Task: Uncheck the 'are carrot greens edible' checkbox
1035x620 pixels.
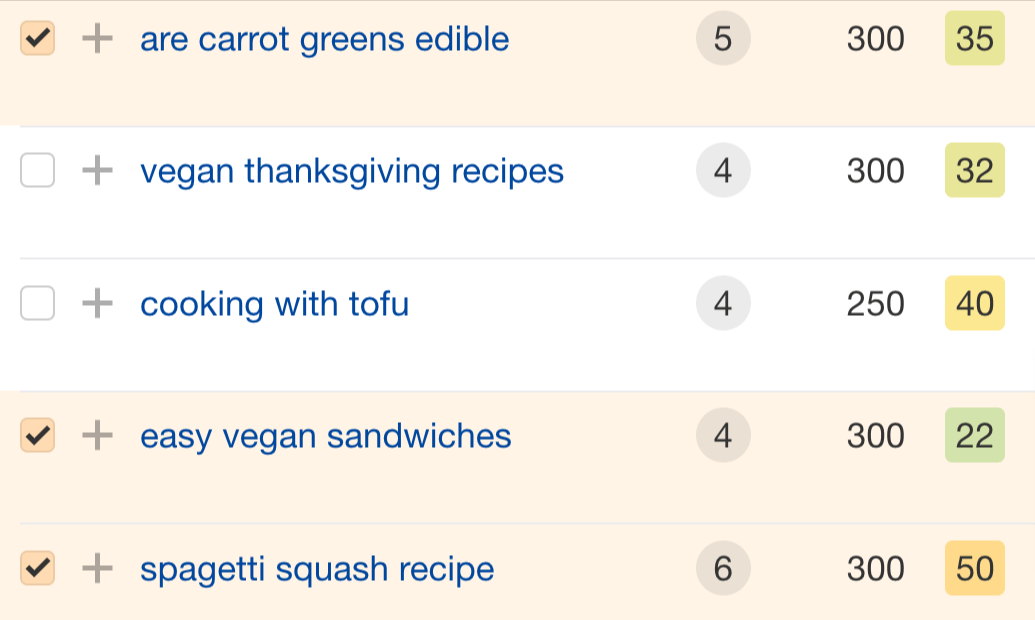Action: click(x=38, y=39)
